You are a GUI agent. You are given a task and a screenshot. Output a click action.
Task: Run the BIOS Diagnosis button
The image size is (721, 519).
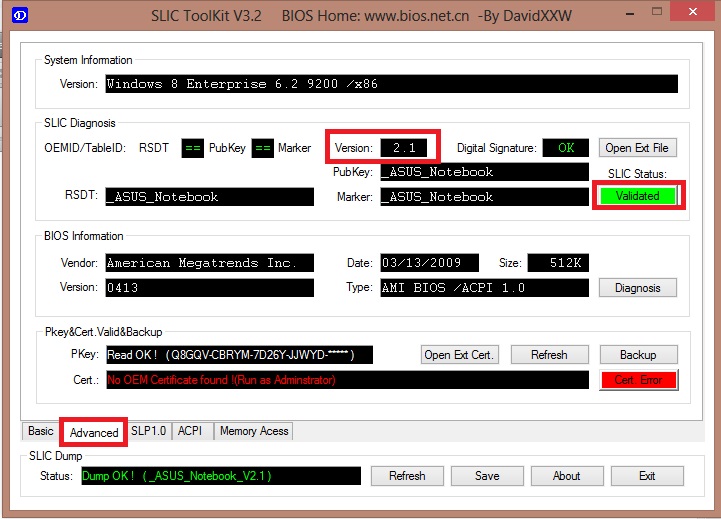click(x=637, y=288)
